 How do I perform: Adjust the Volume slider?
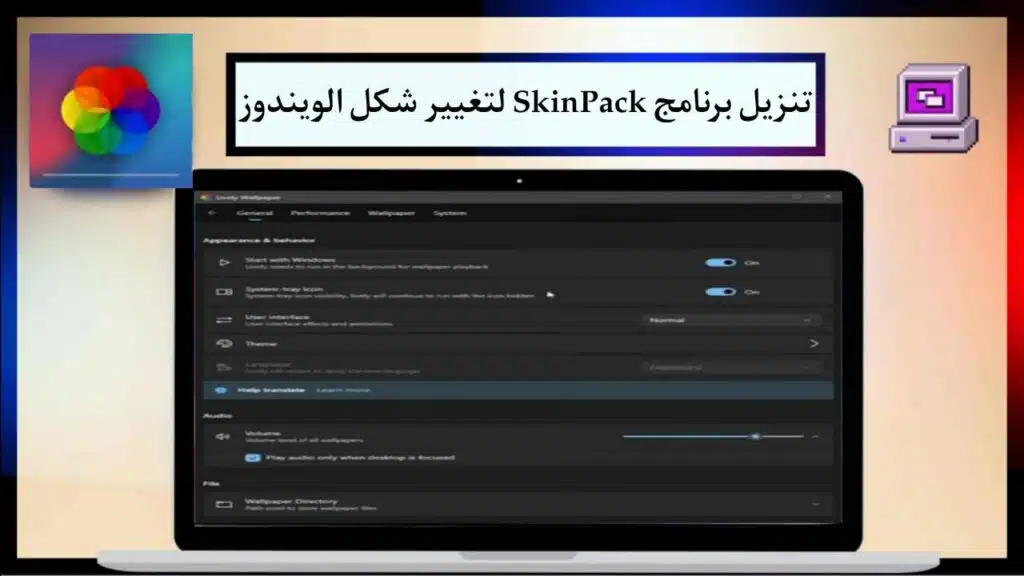712,436
